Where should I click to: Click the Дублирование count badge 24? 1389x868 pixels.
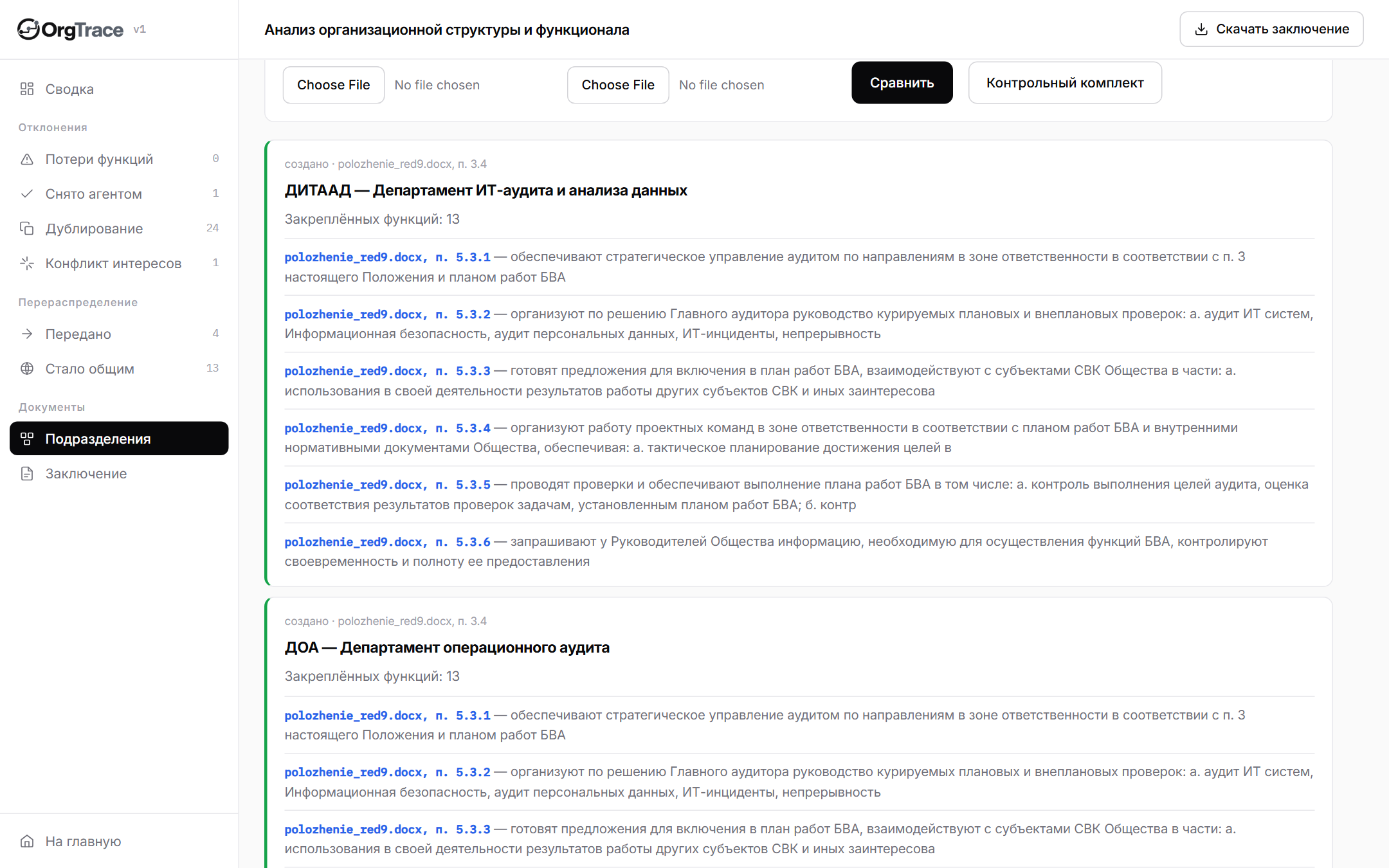coord(213,228)
